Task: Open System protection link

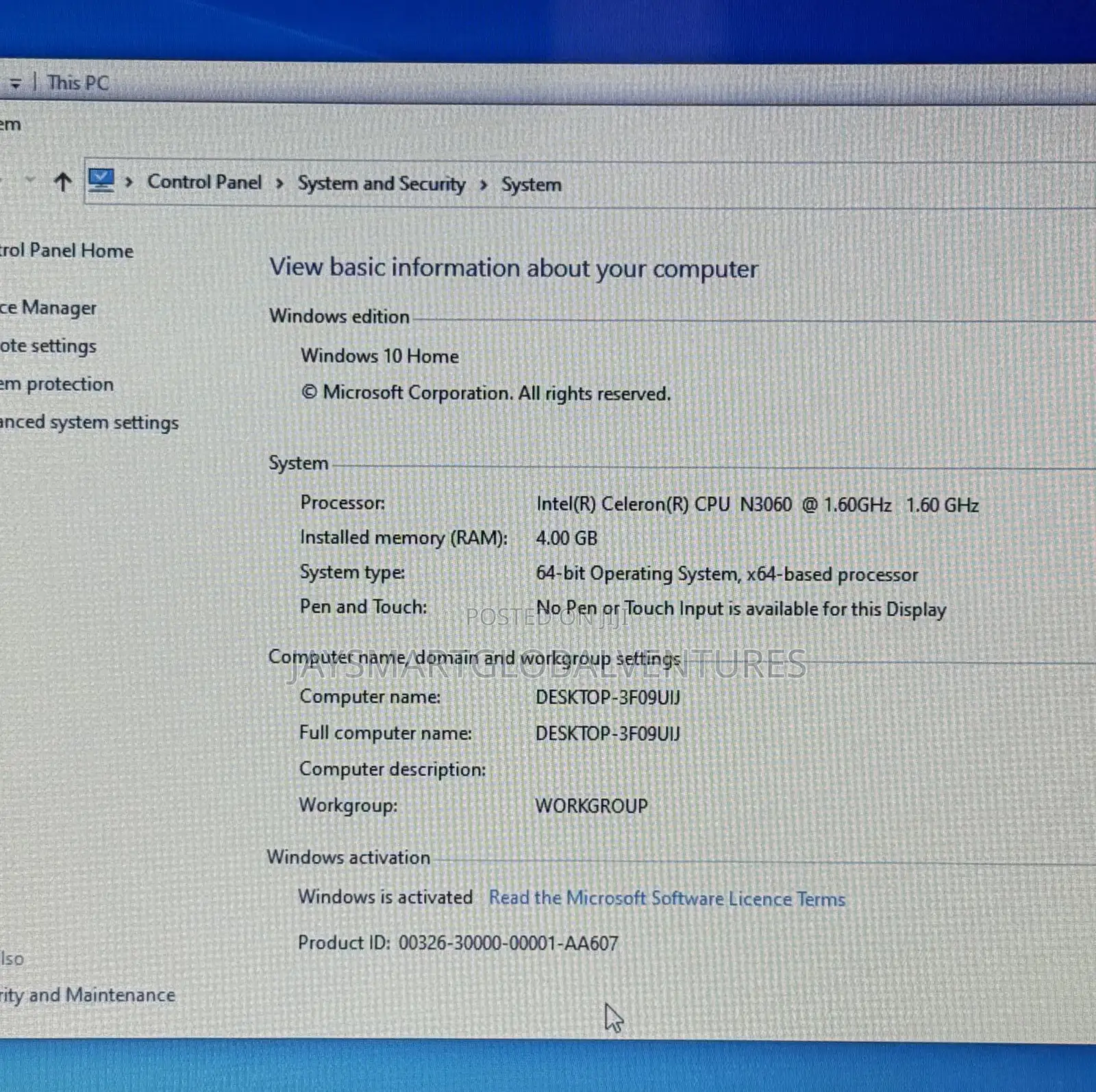Action: (57, 384)
